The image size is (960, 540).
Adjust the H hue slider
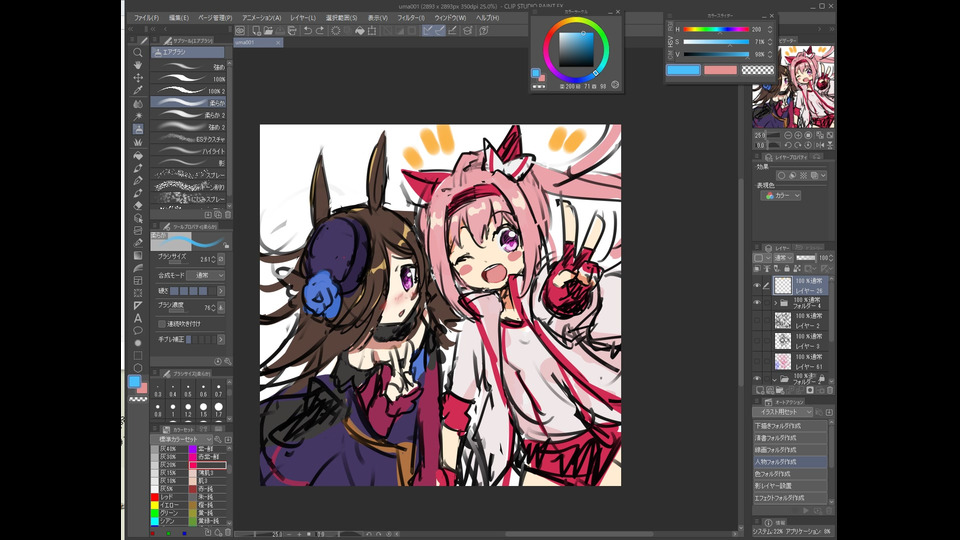716,29
